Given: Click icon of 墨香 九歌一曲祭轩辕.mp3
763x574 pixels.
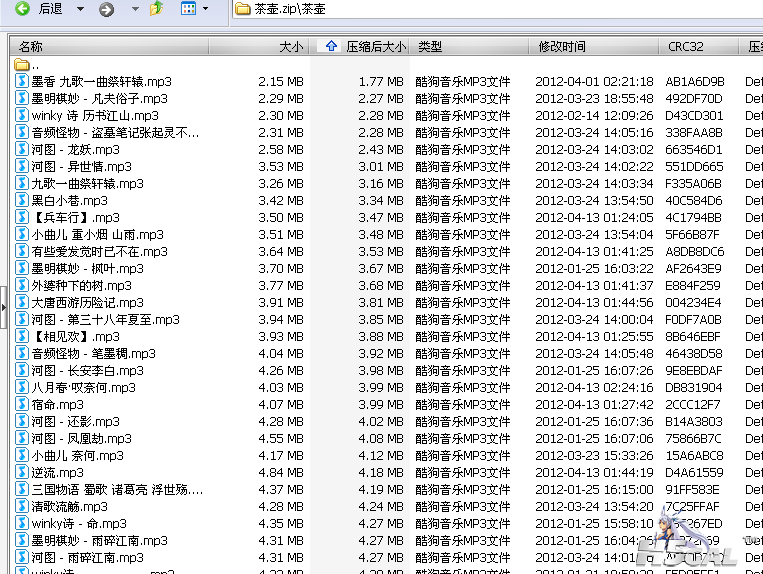Looking at the screenshot, I should (21, 81).
